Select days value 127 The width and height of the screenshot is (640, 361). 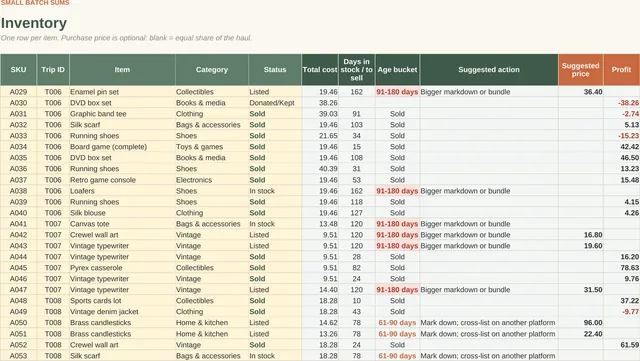click(357, 213)
